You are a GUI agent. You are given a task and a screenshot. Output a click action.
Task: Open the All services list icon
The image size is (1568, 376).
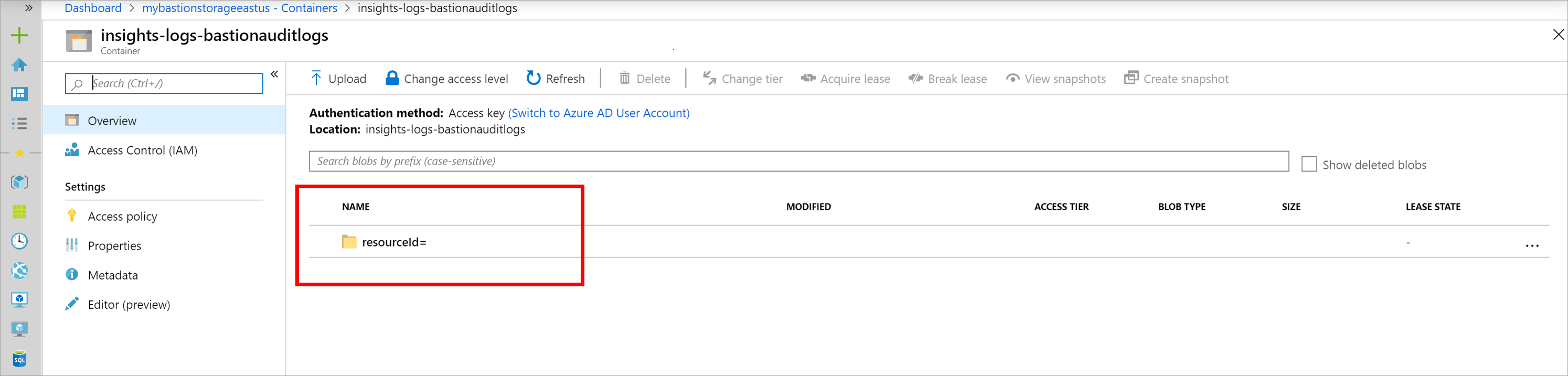pos(19,124)
